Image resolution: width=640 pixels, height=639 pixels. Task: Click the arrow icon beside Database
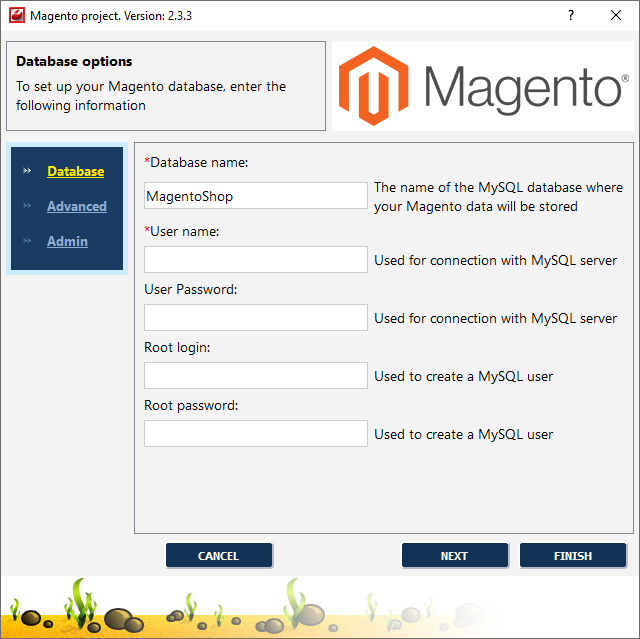[x=27, y=171]
